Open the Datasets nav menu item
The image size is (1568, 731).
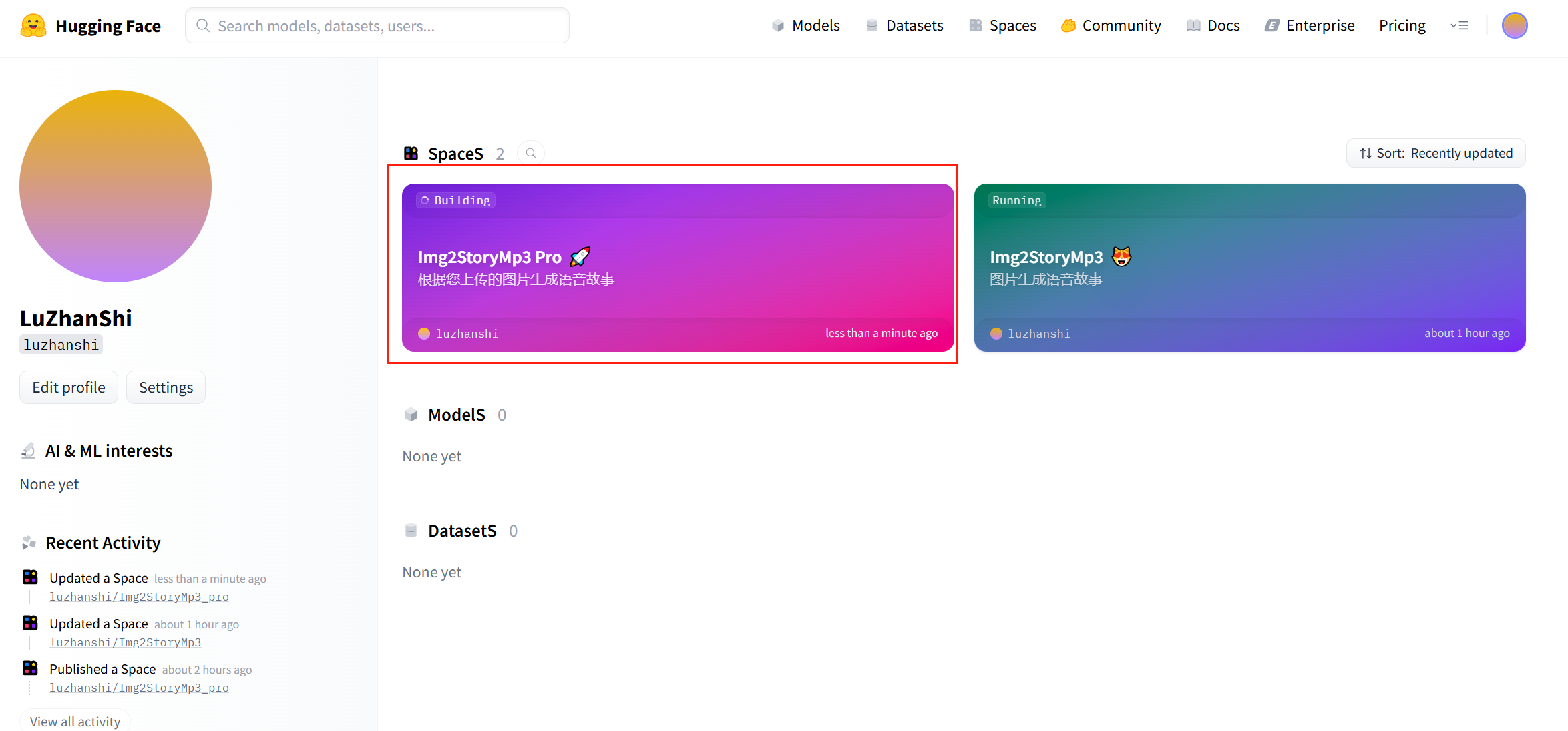click(x=905, y=26)
